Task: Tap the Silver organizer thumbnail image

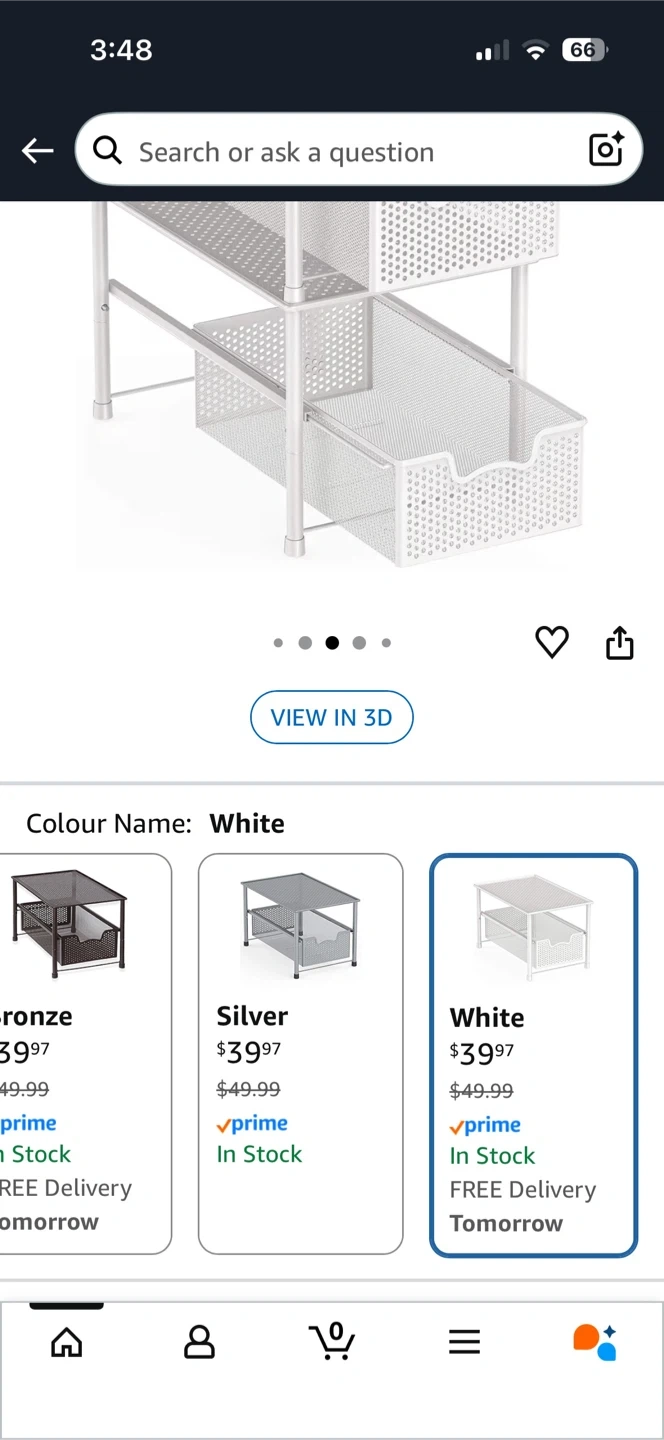Action: [x=300, y=925]
